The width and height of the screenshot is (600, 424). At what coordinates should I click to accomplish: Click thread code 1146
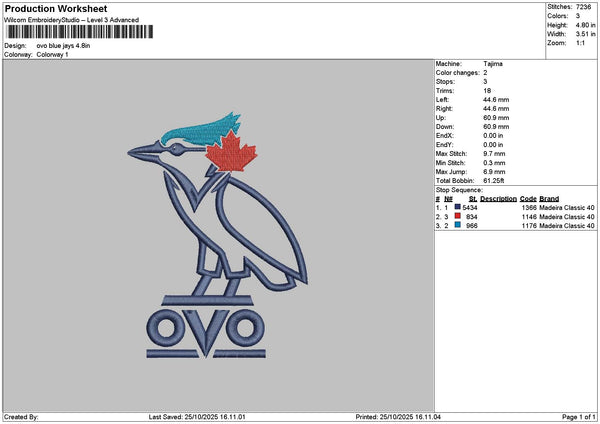[x=529, y=217]
